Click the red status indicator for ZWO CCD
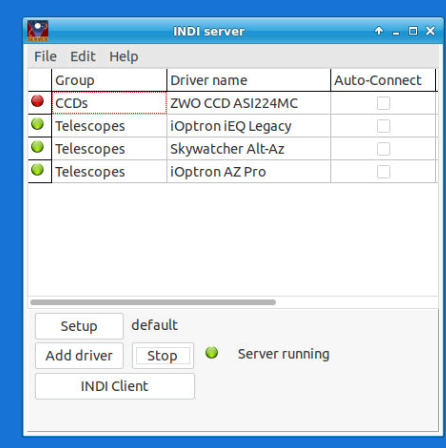 pyautogui.click(x=37, y=101)
